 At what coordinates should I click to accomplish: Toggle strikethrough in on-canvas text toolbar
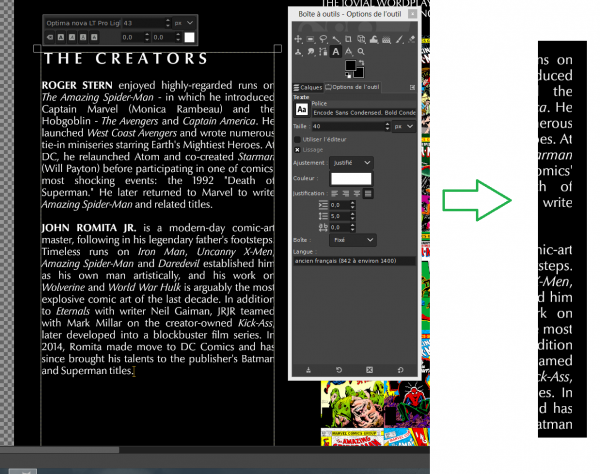(94, 37)
